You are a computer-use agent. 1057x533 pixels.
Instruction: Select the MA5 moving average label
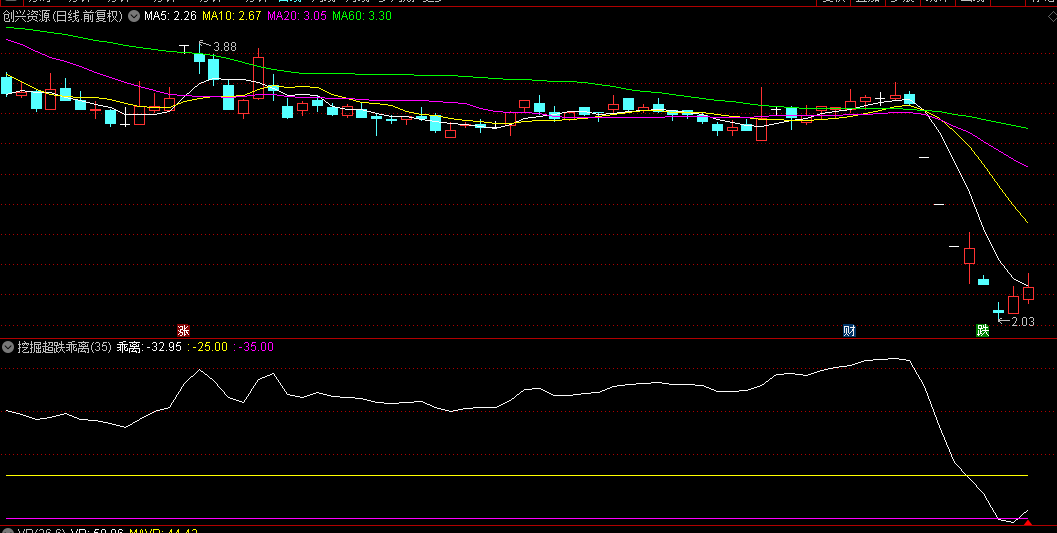pos(170,16)
